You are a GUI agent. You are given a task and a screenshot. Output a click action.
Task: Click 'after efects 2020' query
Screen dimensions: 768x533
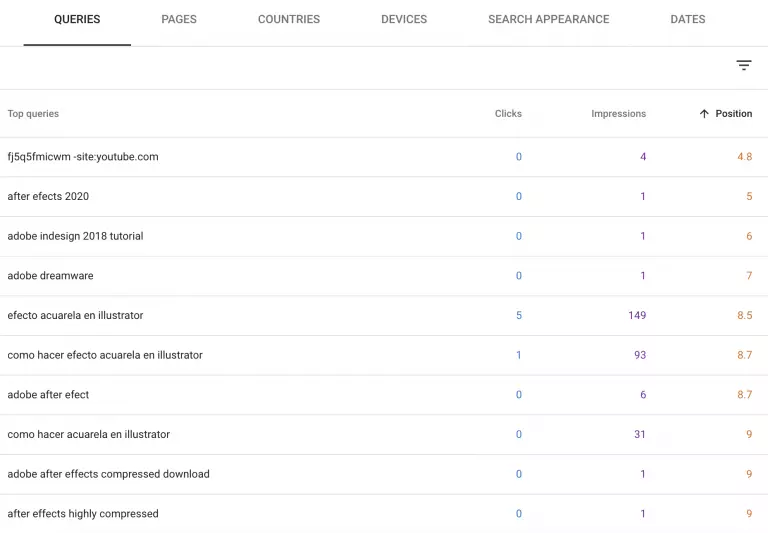[x=48, y=196]
